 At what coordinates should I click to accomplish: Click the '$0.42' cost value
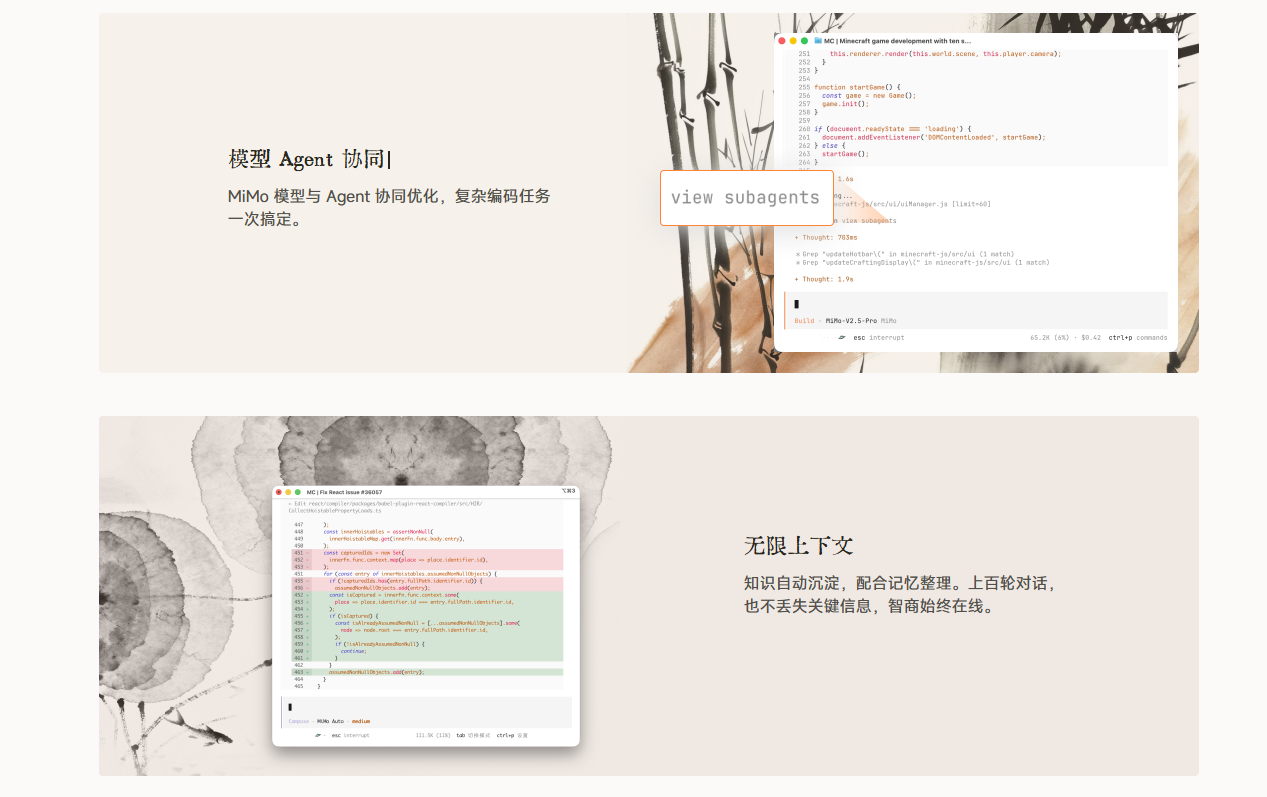[1091, 338]
